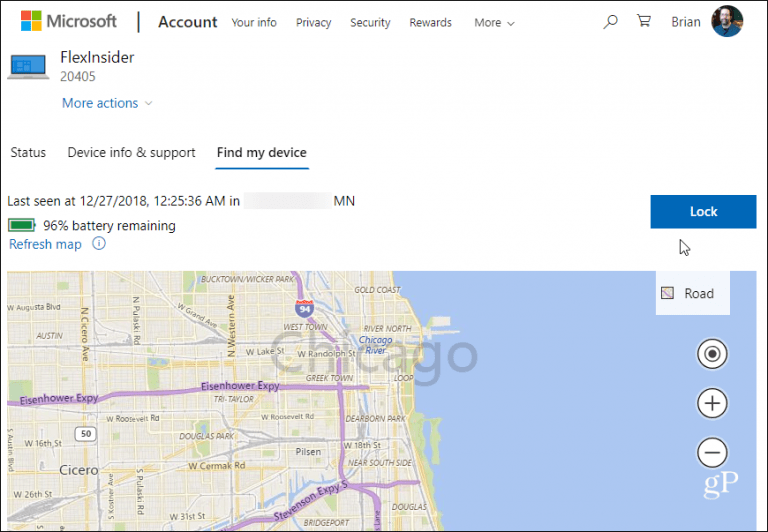This screenshot has height=532, width=768.
Task: Expand the More navigation menu
Action: [x=494, y=23]
